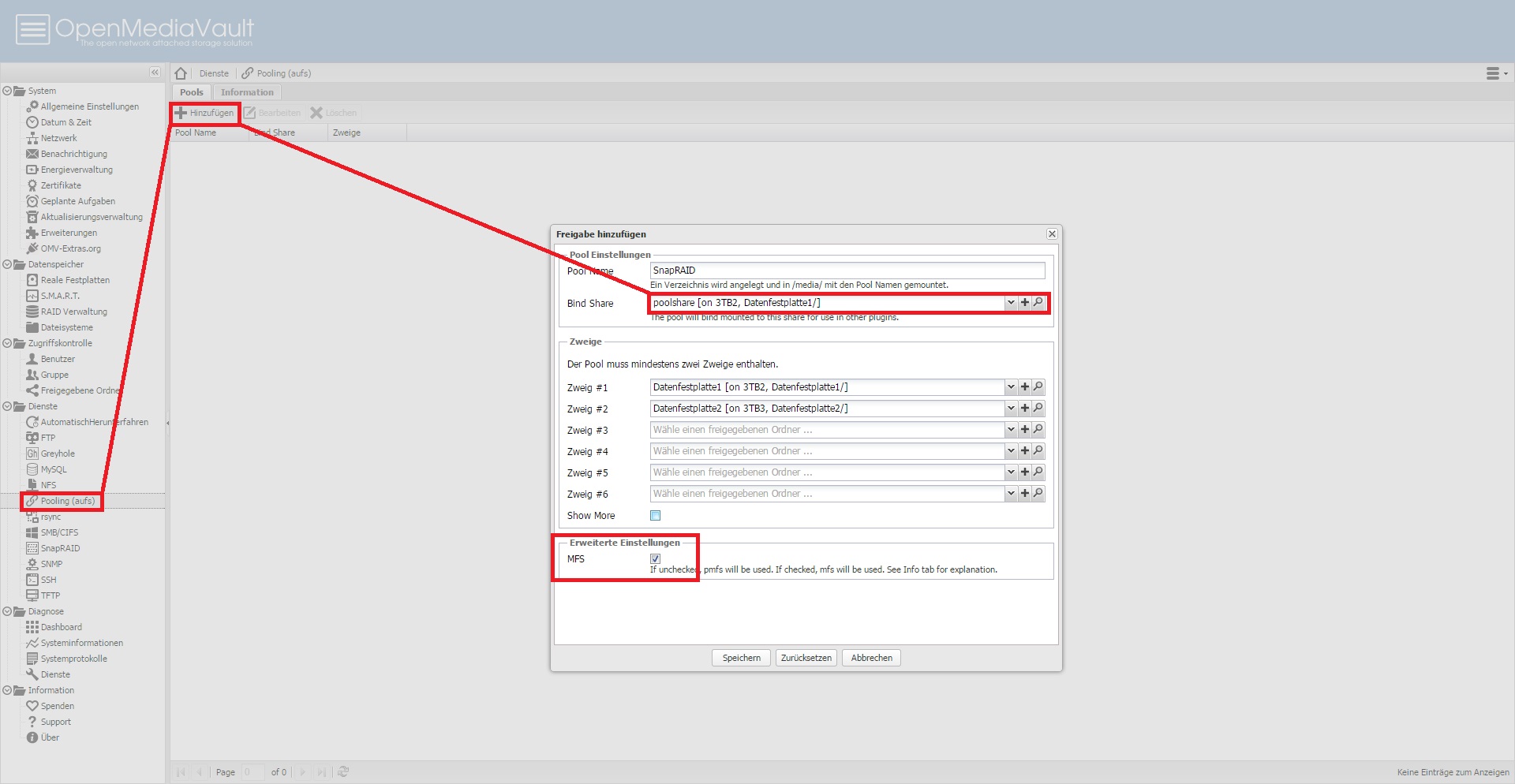Viewport: 1515px width, 784px height.
Task: Toggle the Show More checkbox
Action: point(655,515)
